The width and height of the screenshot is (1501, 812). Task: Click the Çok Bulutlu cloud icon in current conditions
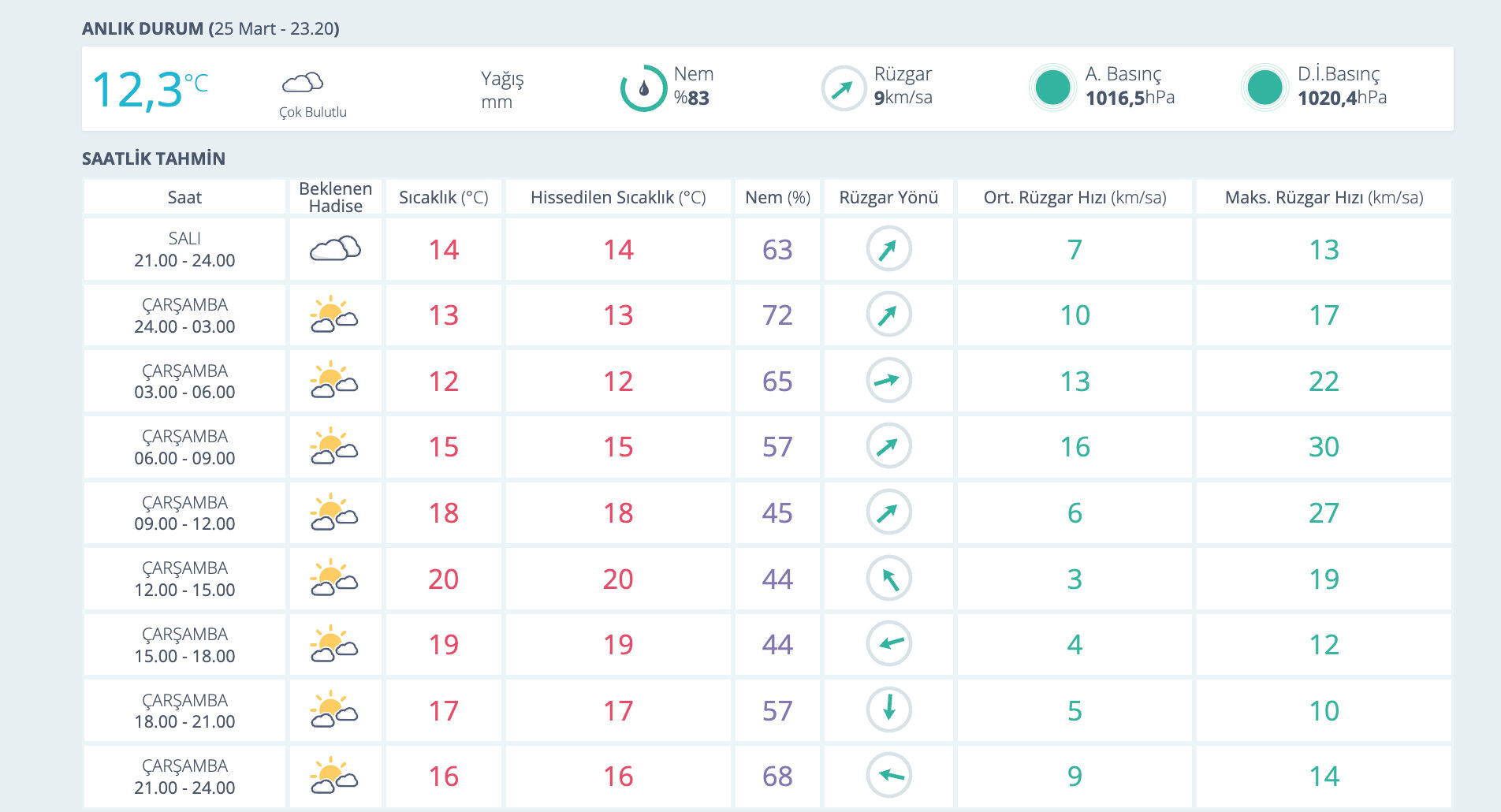click(x=303, y=82)
